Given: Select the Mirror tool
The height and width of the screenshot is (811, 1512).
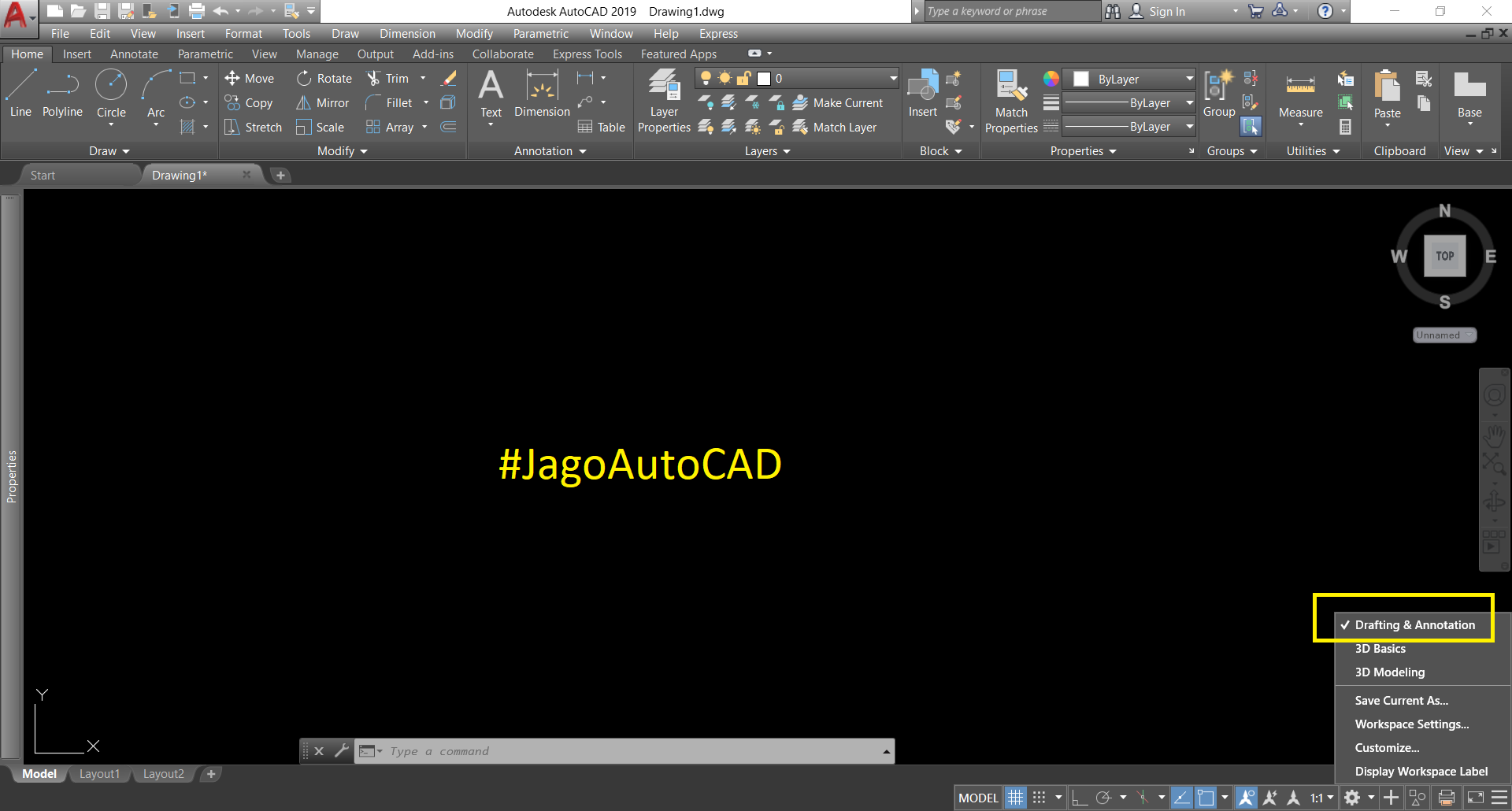Looking at the screenshot, I should tap(322, 102).
